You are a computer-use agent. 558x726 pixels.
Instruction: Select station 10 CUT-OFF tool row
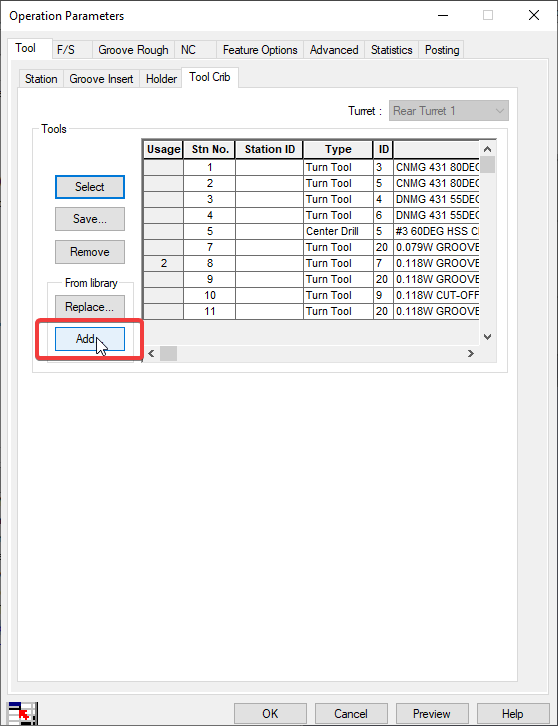click(x=311, y=295)
